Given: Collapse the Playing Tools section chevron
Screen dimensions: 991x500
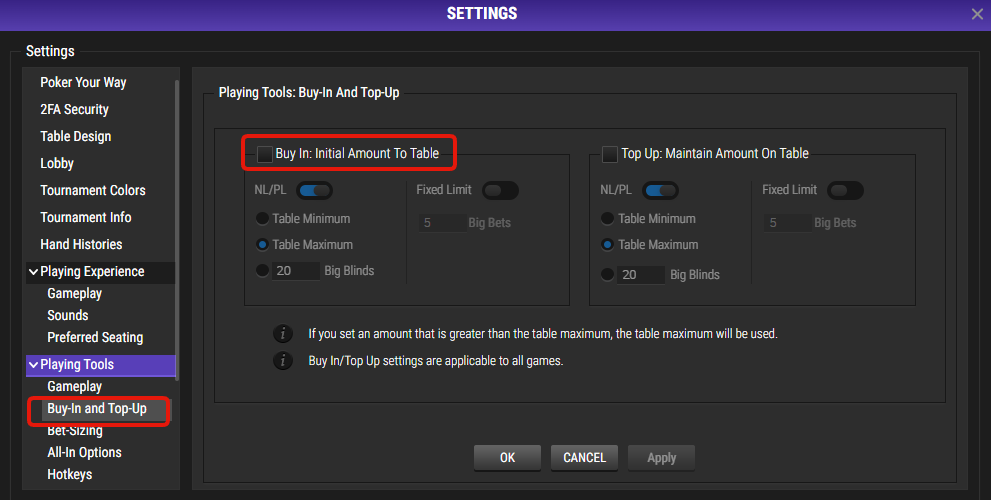Looking at the screenshot, I should [x=33, y=365].
